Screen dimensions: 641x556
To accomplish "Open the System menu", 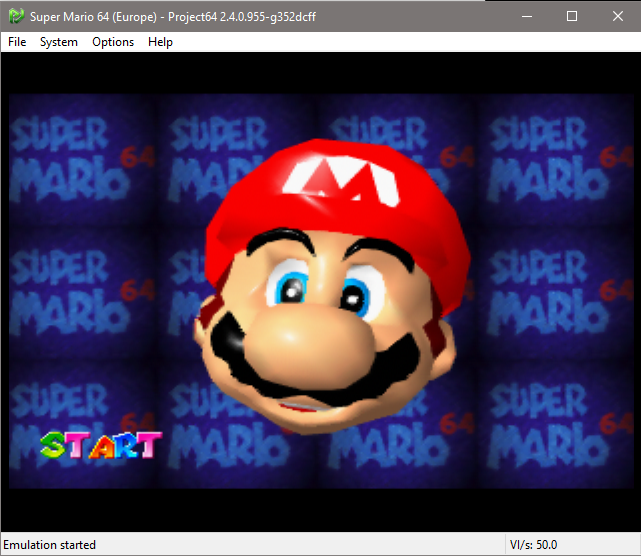I will [58, 42].
